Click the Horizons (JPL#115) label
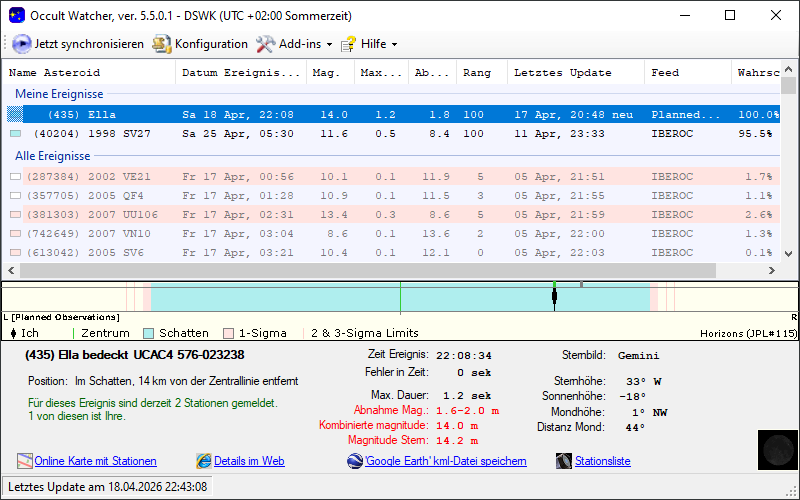 click(x=748, y=334)
